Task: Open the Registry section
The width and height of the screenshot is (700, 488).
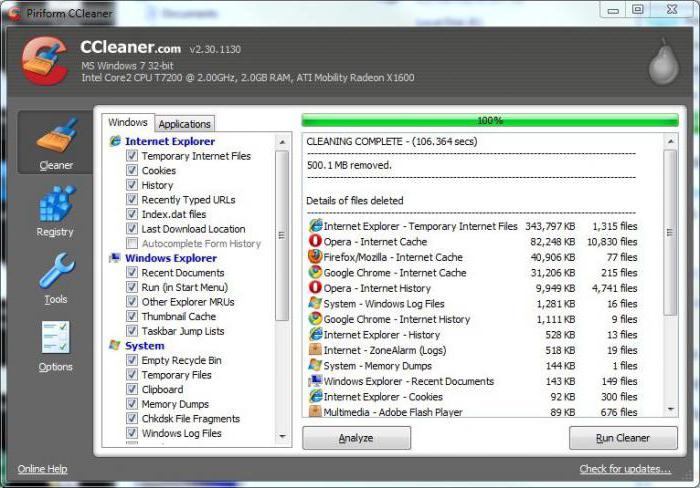Action: click(55, 211)
